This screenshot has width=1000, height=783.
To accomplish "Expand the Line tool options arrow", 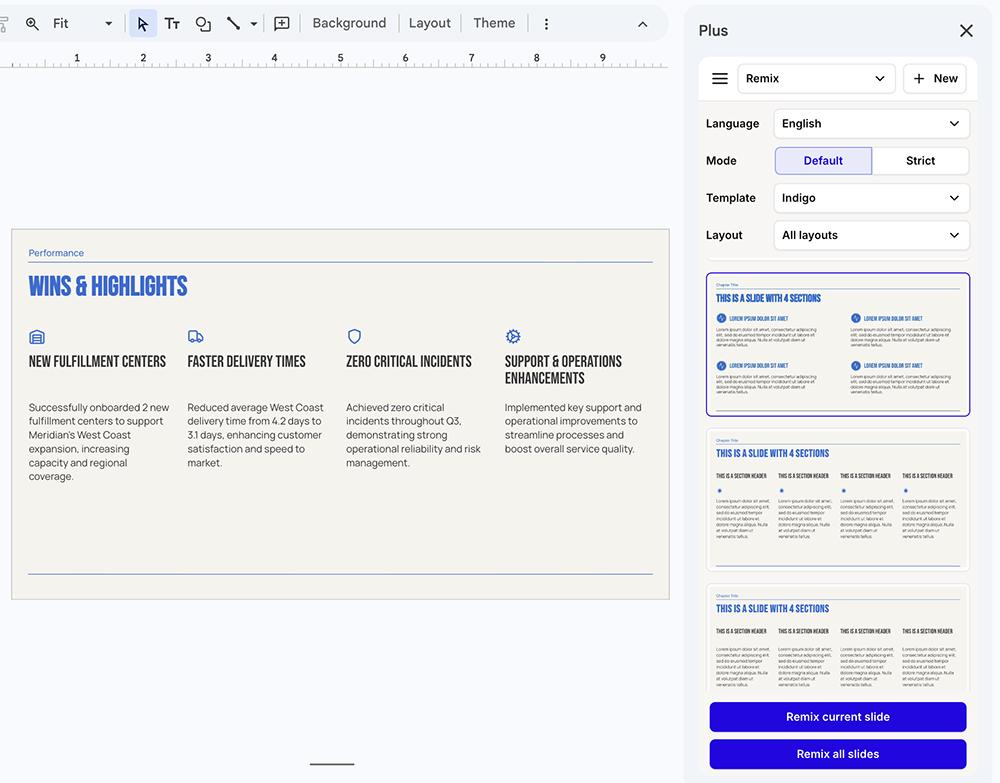I will click(x=254, y=24).
